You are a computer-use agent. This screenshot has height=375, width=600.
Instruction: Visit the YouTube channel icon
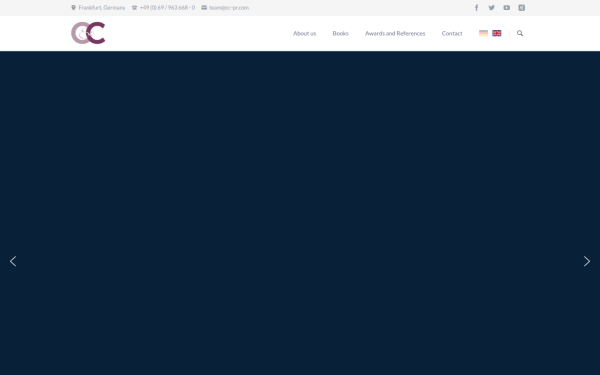[507, 8]
